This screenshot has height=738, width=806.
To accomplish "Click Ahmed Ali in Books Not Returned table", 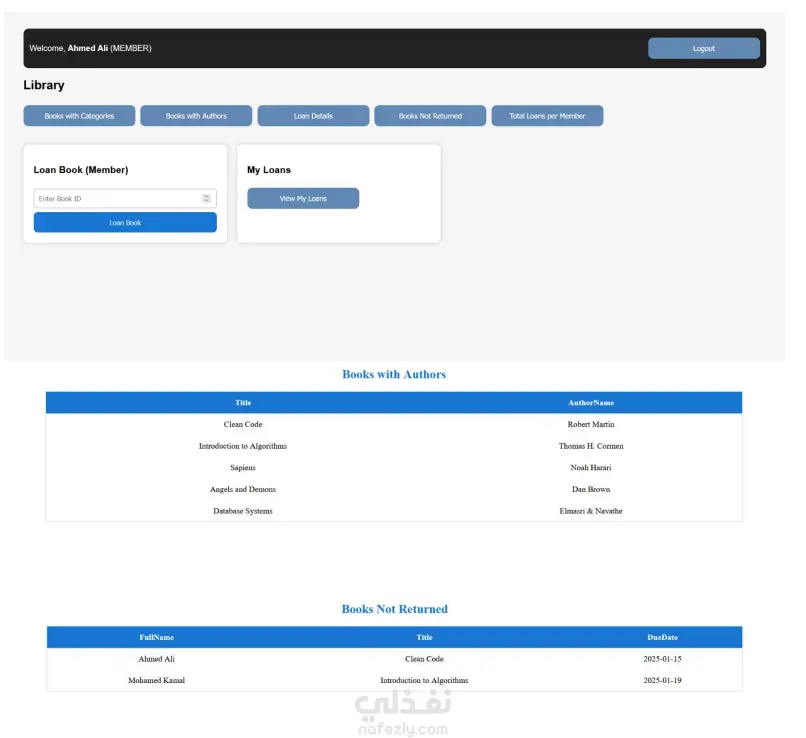I will point(156,659).
